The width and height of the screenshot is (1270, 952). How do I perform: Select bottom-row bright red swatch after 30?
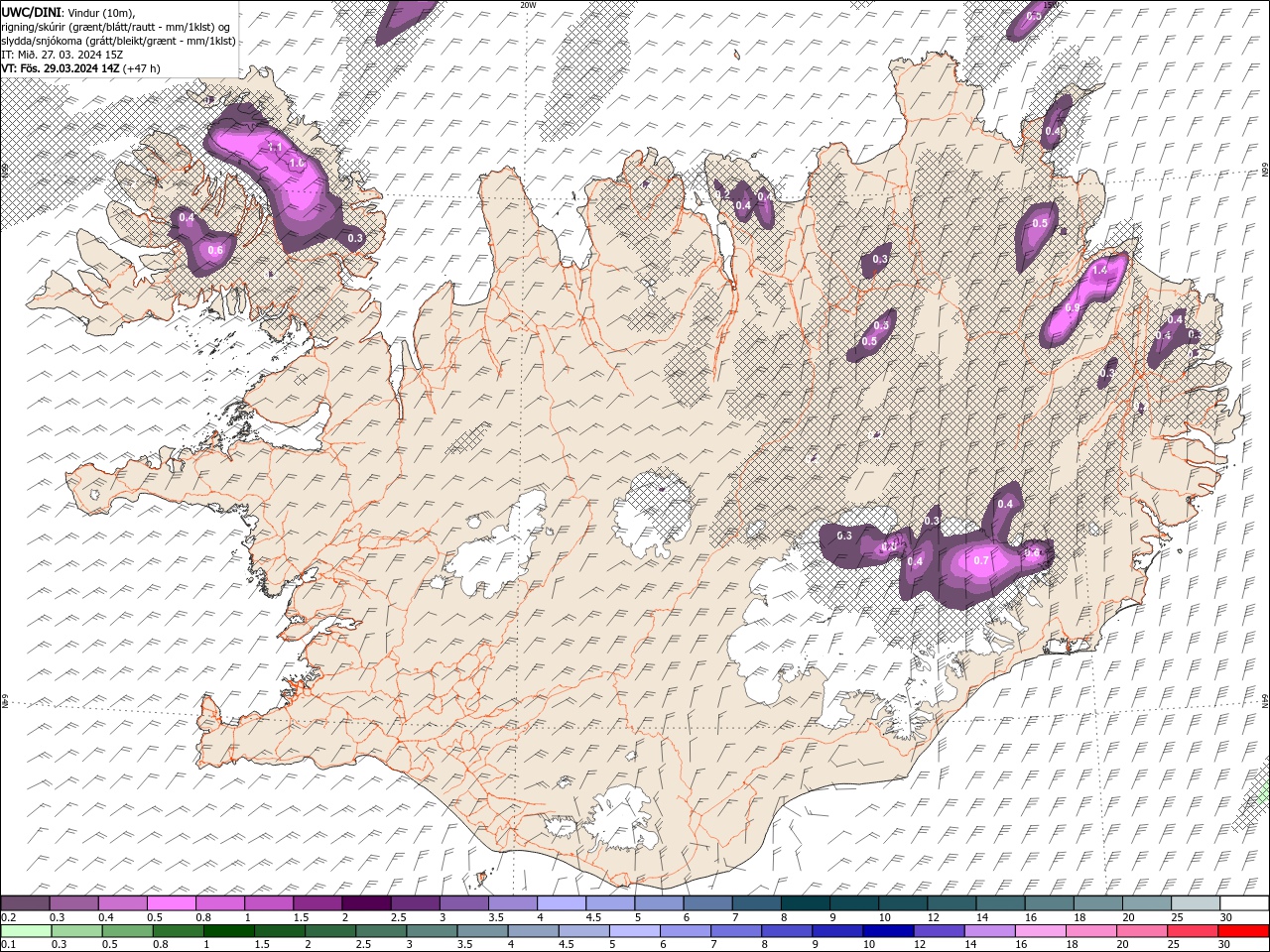1244,930
